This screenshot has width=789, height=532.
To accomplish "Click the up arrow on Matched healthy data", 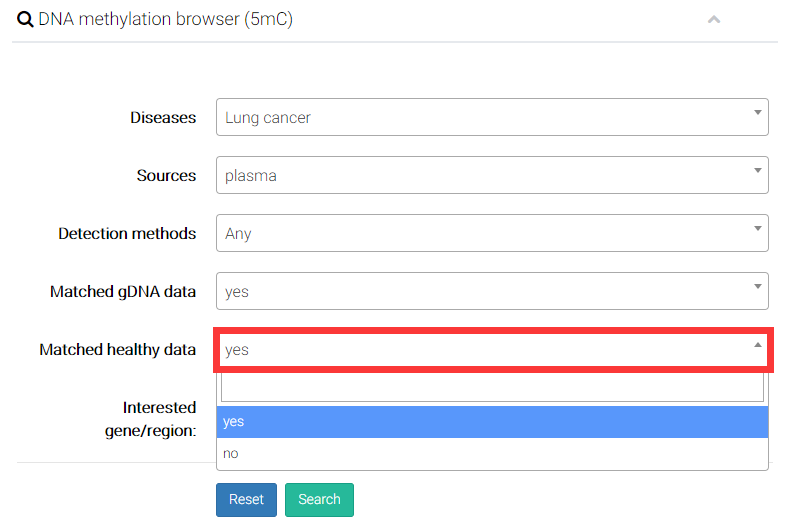I will 757,345.
